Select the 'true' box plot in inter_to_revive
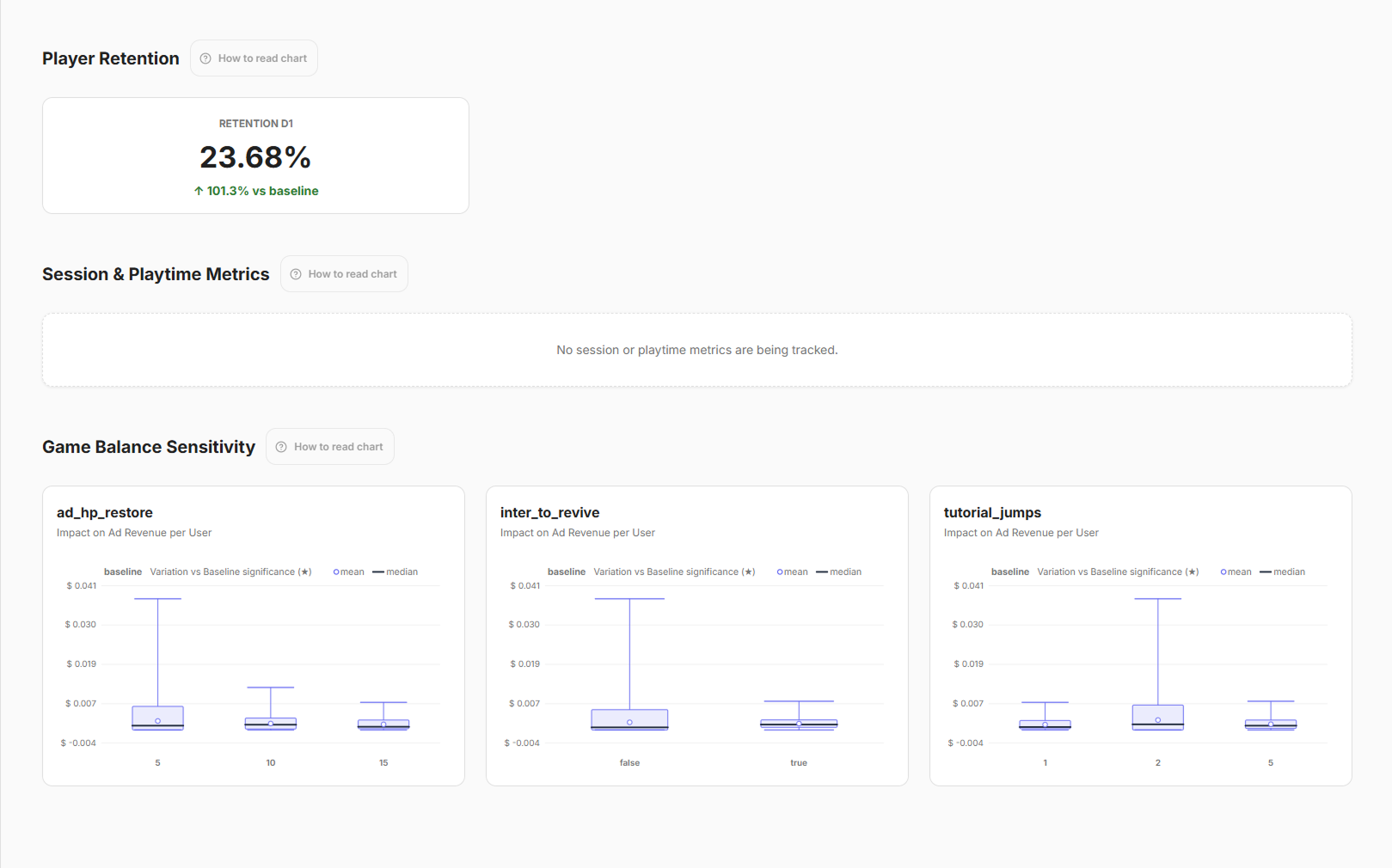Screen dimensions: 1392x868 [799, 724]
